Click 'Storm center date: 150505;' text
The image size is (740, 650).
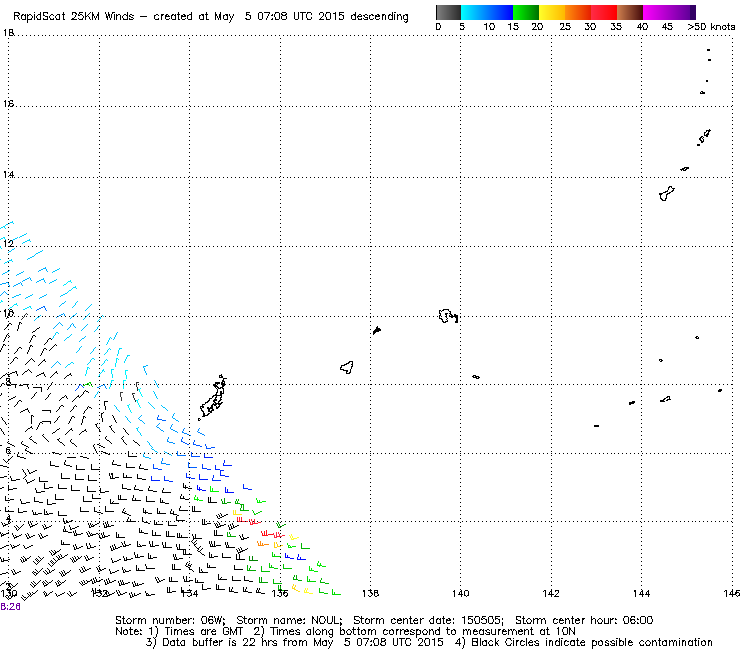429,620
